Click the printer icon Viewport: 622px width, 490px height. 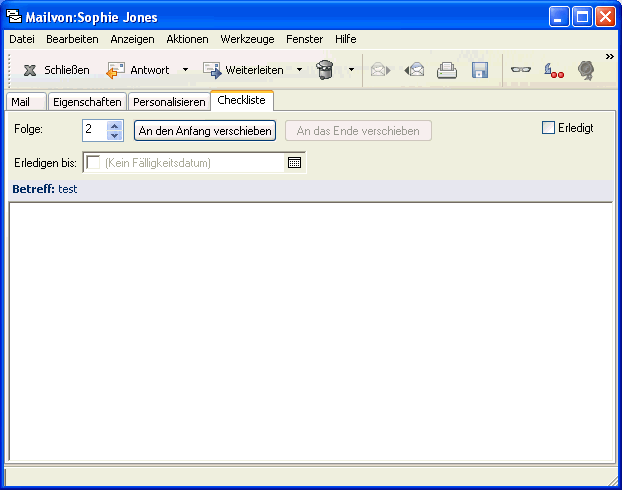tap(447, 70)
